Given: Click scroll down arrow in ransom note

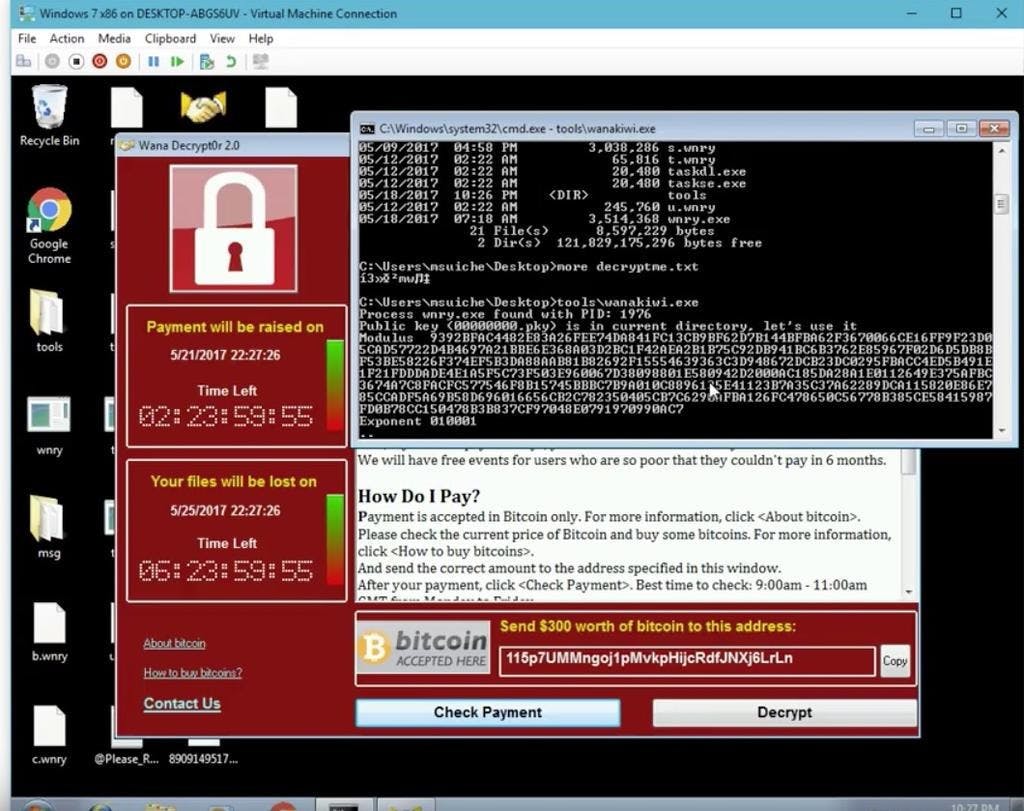Looking at the screenshot, I should [908, 592].
